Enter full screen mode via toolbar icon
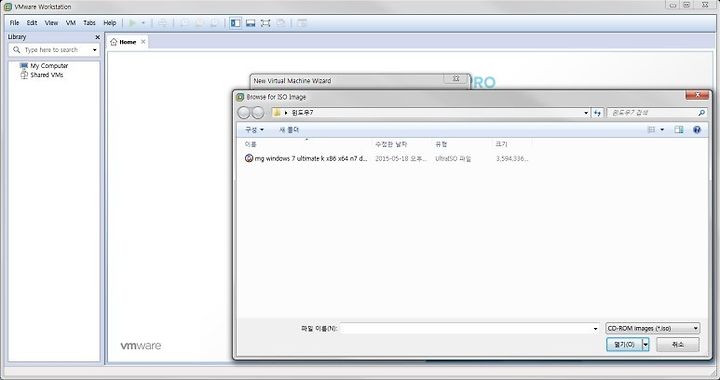 click(x=265, y=23)
